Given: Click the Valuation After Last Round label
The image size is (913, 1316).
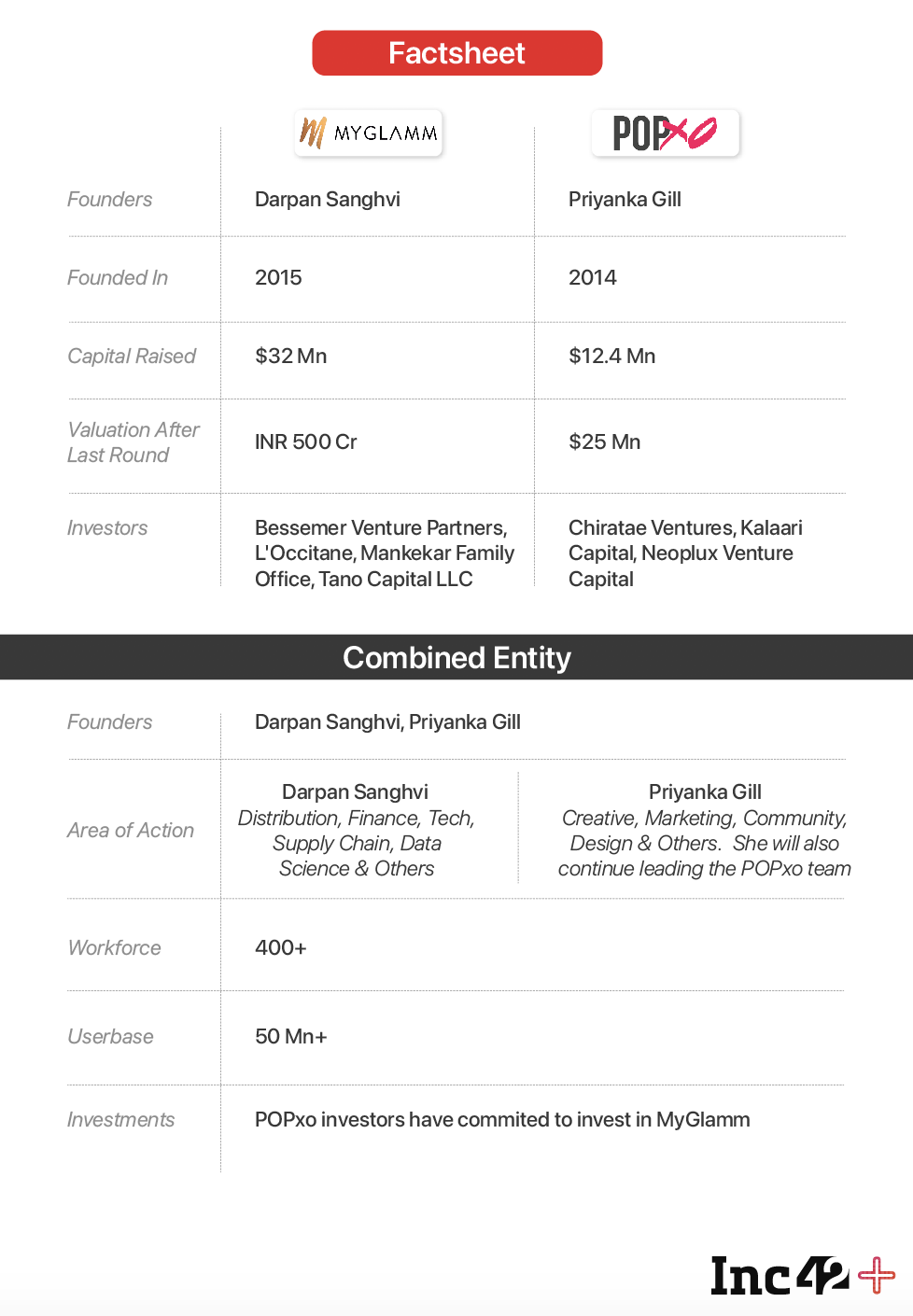Looking at the screenshot, I should click(x=133, y=442).
